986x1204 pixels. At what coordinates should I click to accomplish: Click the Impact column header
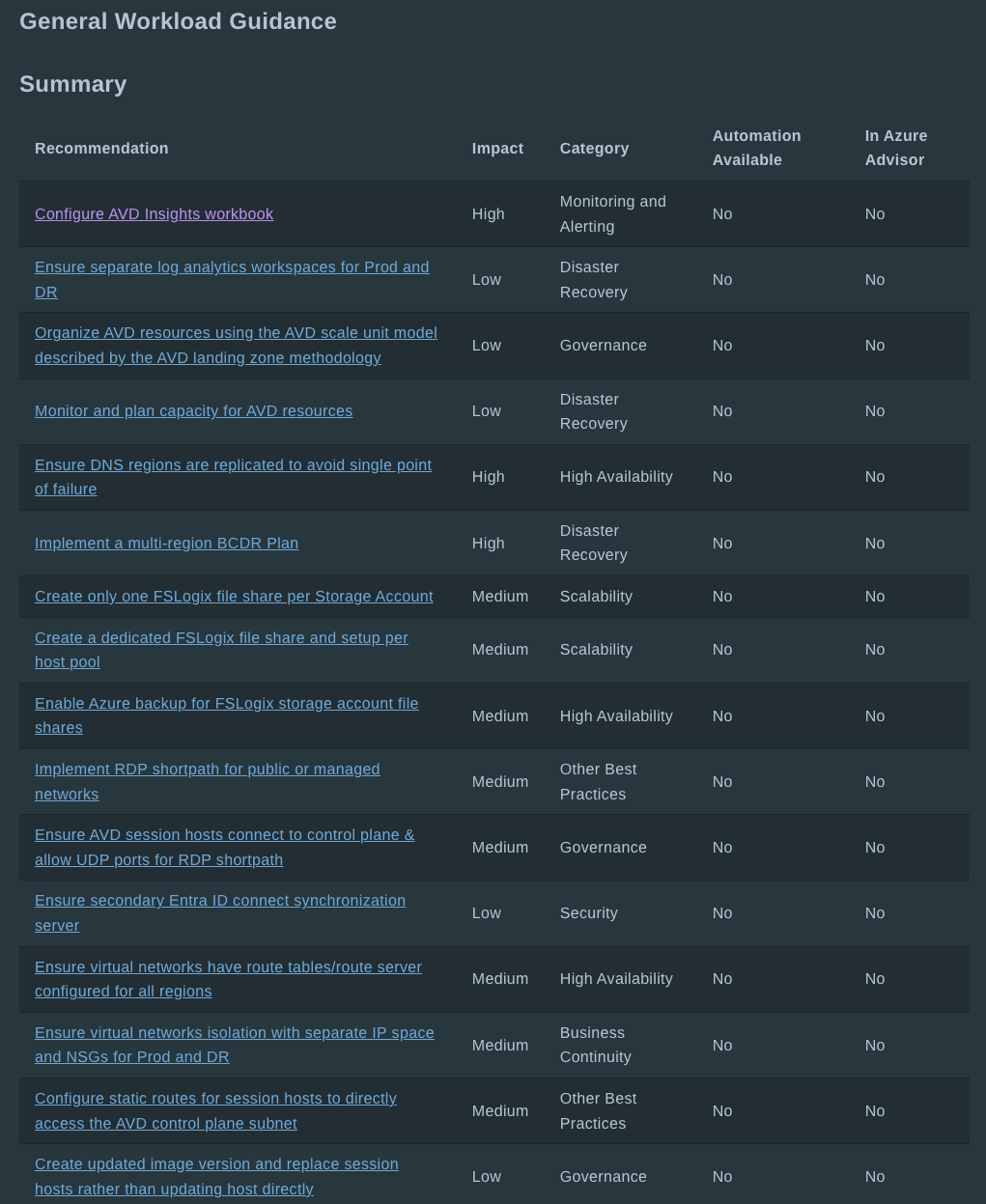[497, 149]
